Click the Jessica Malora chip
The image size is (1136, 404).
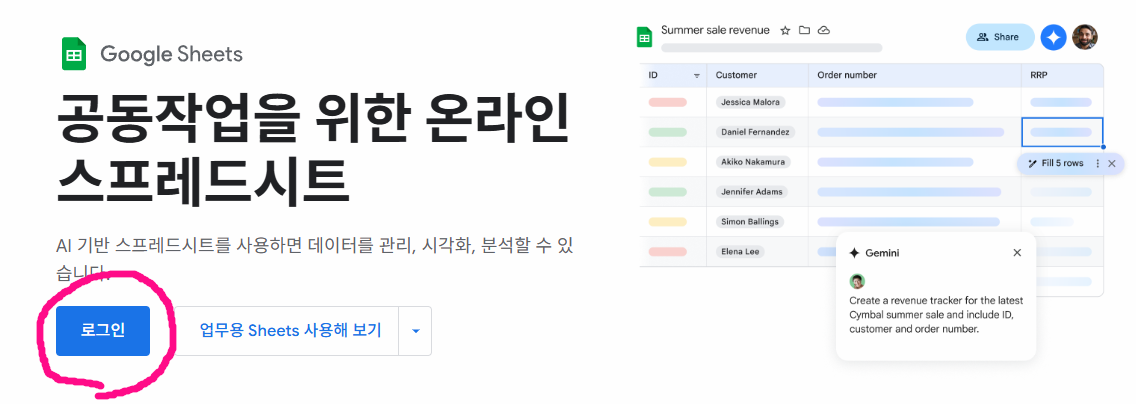coord(751,102)
